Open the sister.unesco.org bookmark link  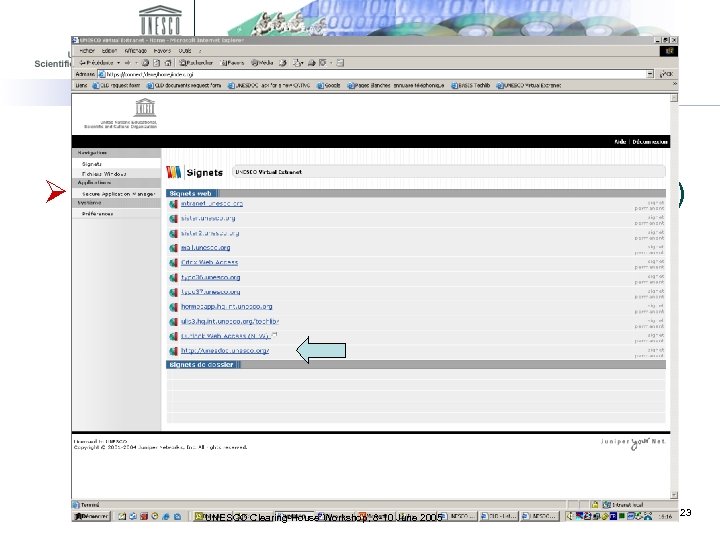coord(208,218)
